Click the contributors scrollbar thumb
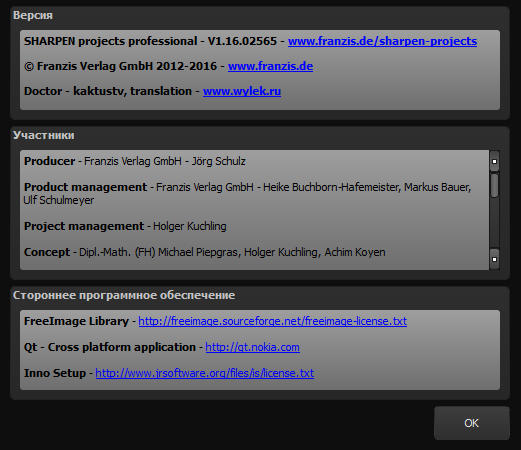Viewport: 521px width, 450px height. coord(494,185)
